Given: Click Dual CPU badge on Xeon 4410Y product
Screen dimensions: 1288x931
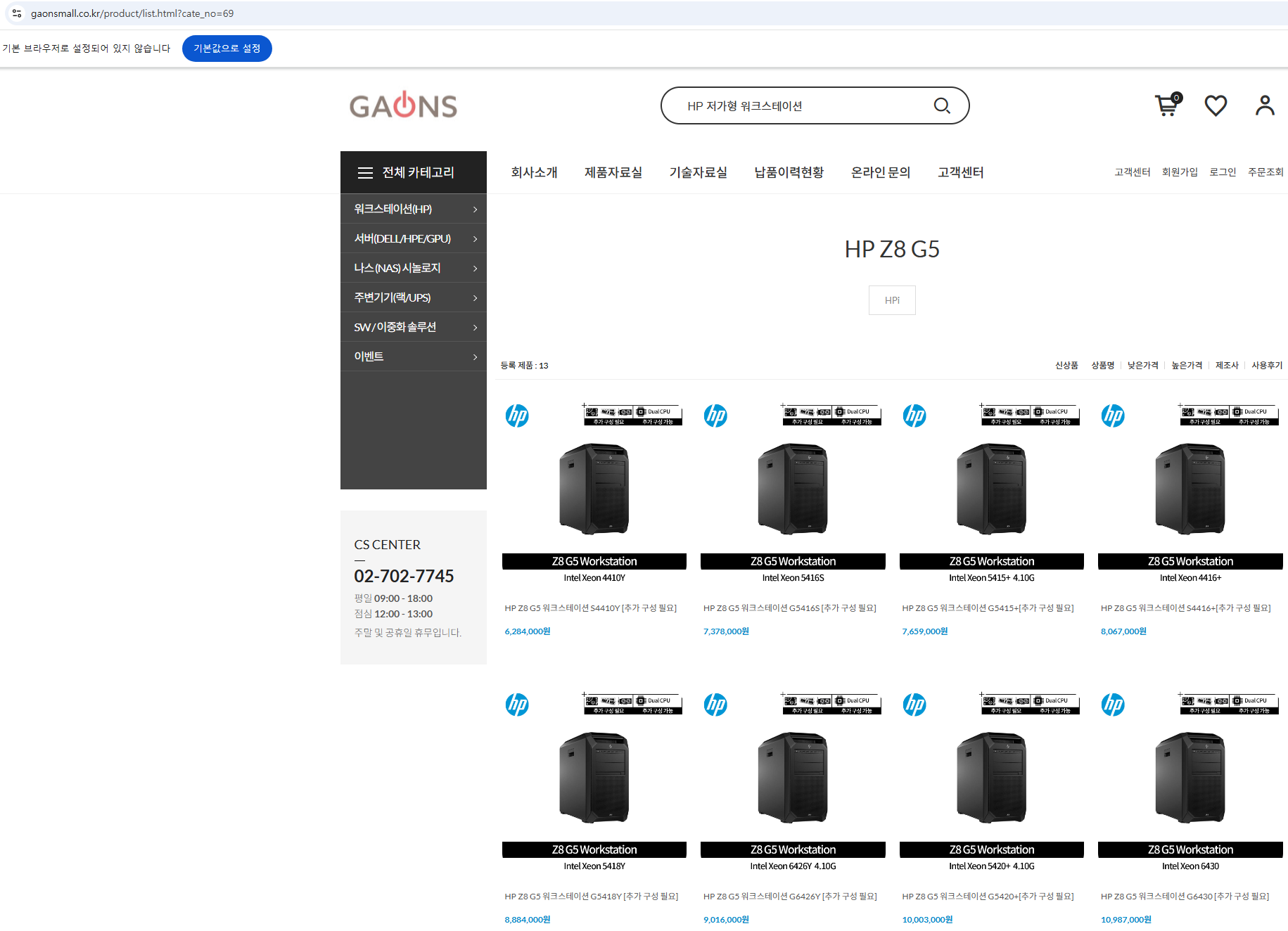Looking at the screenshot, I should tap(658, 415).
